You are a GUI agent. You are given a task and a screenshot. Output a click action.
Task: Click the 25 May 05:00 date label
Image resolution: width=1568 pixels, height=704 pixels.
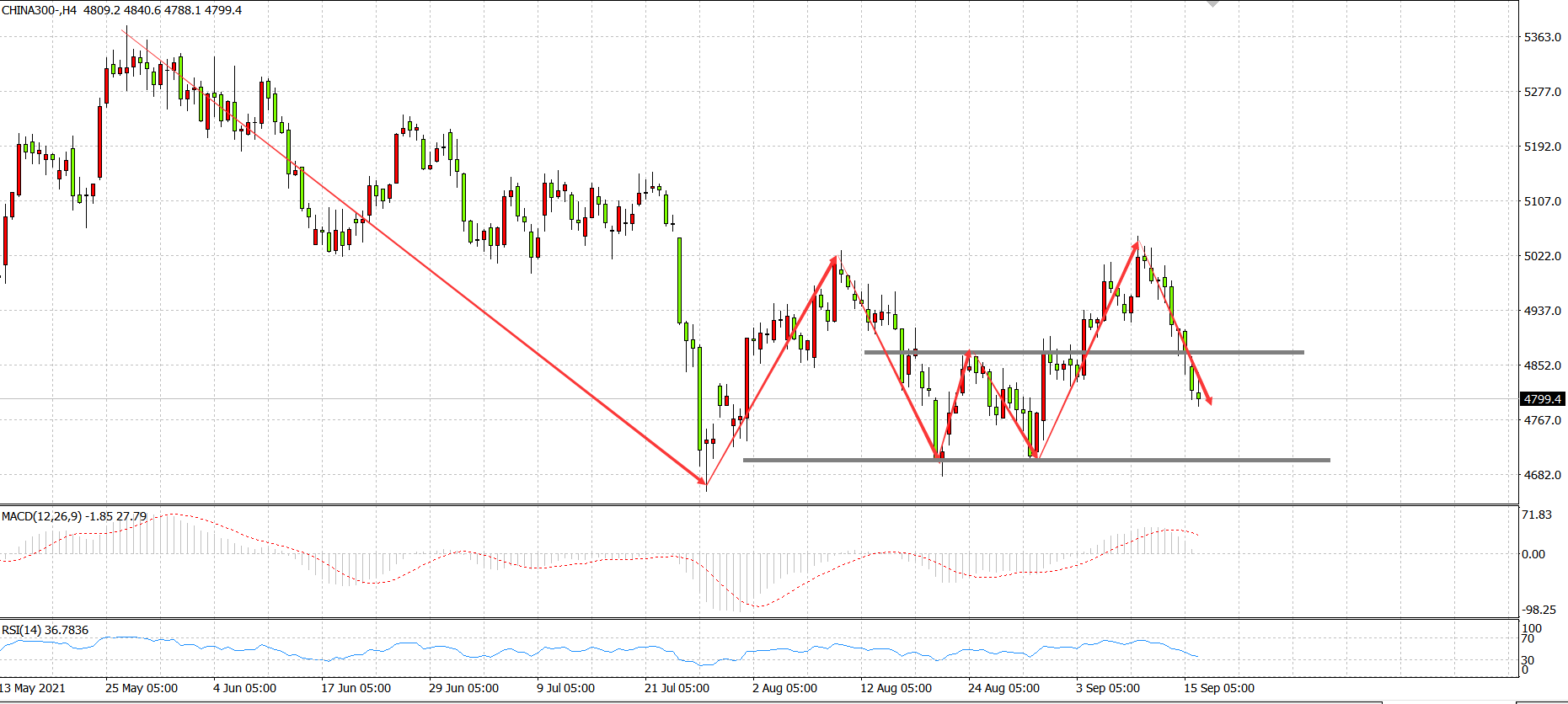pyautogui.click(x=142, y=688)
